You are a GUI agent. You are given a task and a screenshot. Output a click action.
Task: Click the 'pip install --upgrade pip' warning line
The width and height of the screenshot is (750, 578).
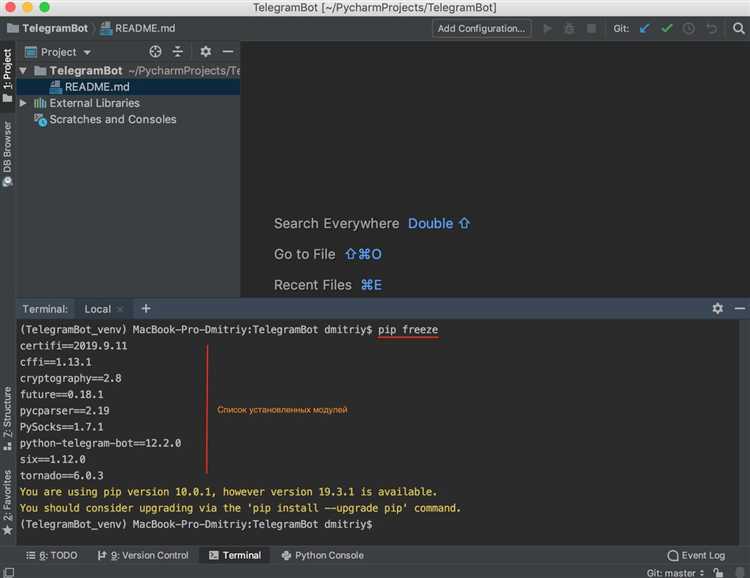240,508
